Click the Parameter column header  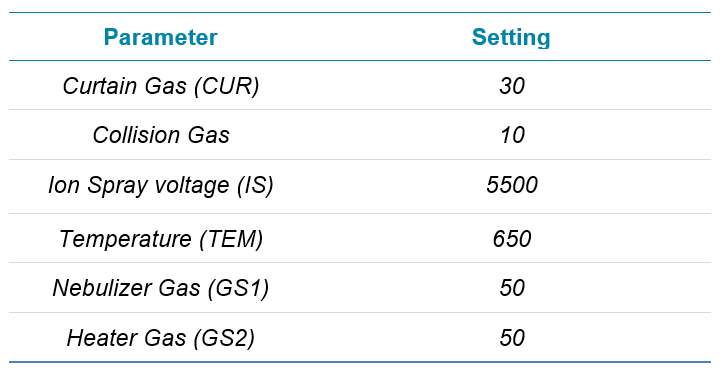pos(160,37)
